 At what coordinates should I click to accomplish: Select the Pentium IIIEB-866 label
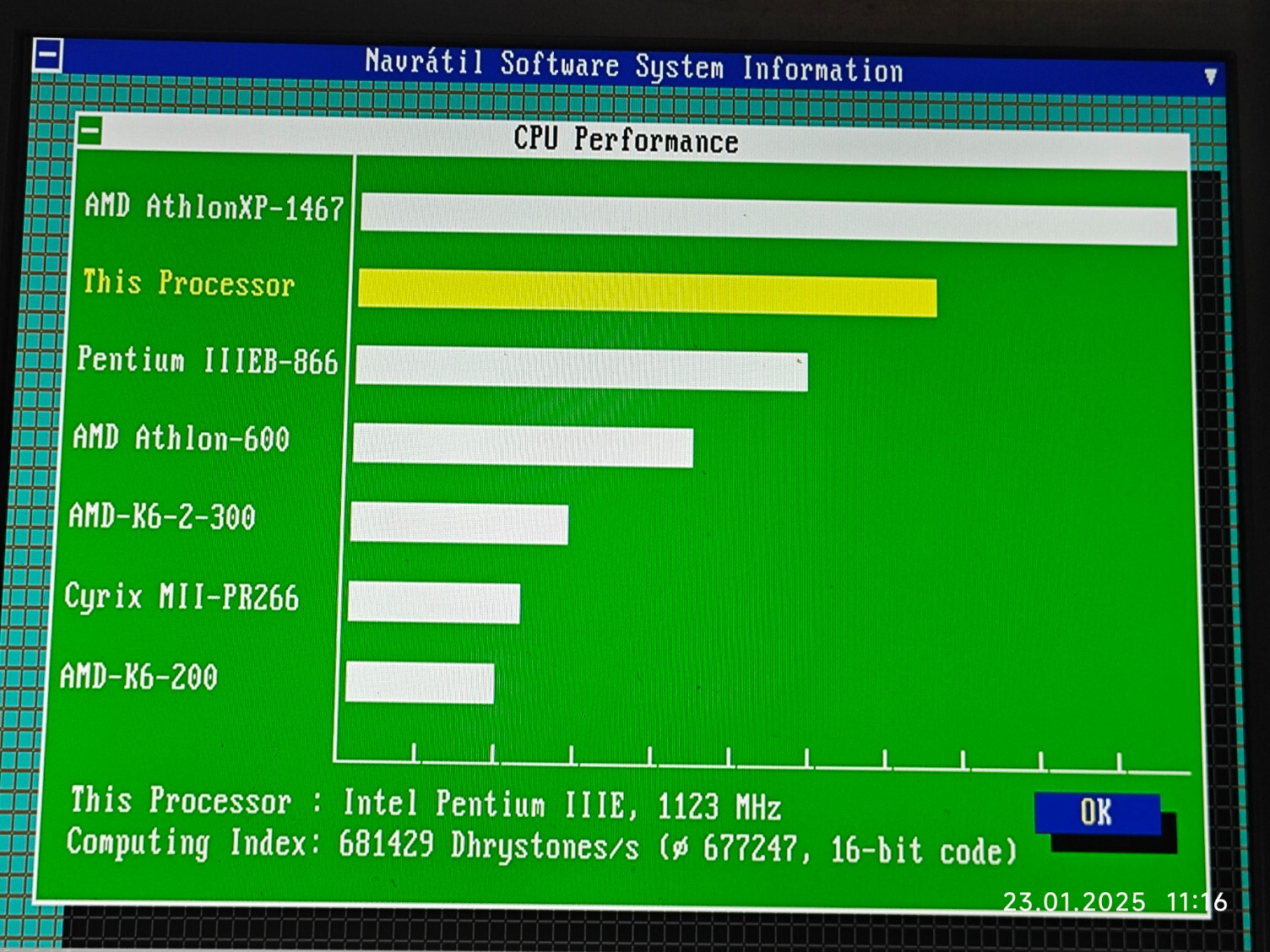click(x=207, y=360)
